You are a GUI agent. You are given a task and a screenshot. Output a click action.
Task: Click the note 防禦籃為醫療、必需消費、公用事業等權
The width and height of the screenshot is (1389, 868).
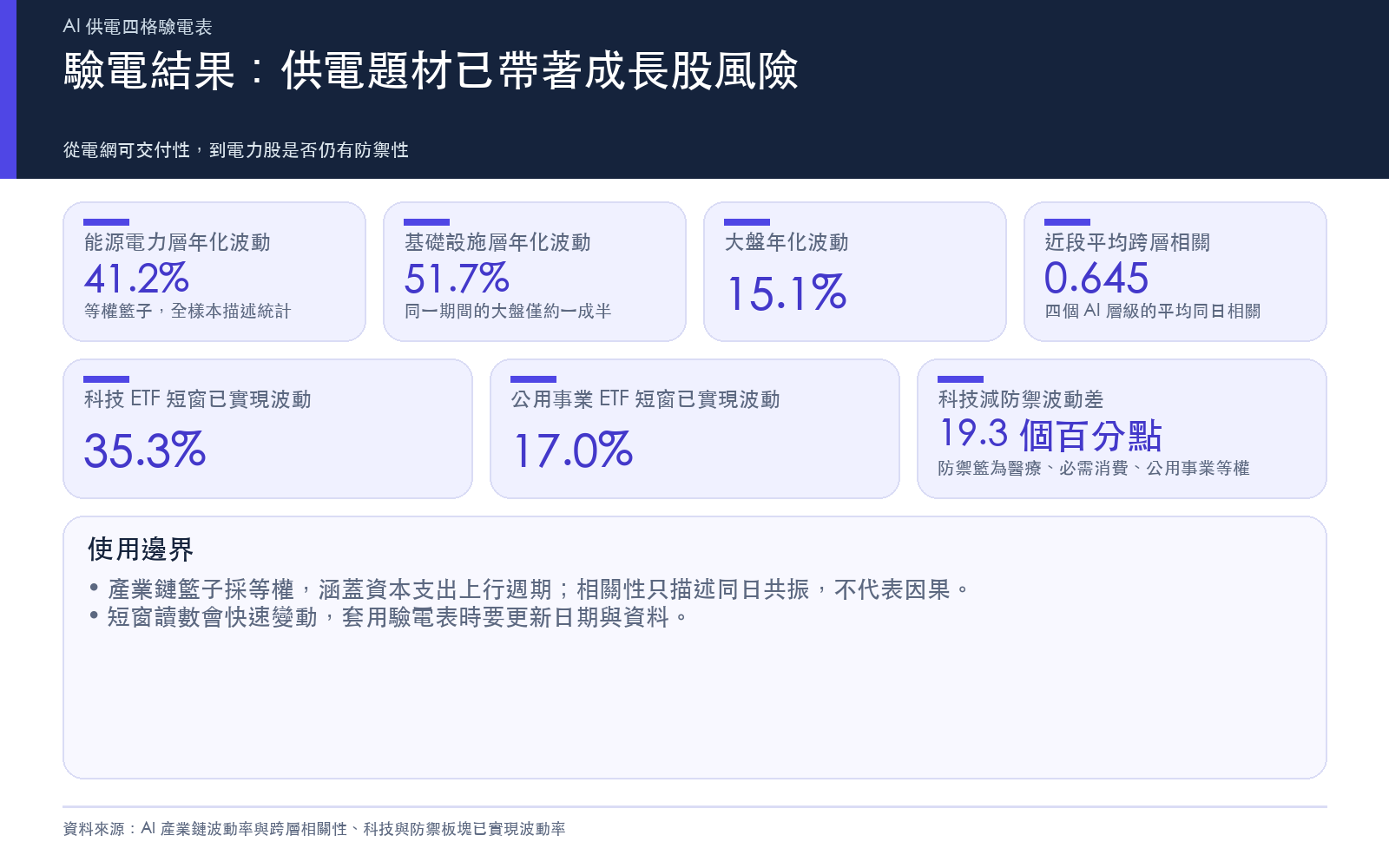pyautogui.click(x=1094, y=468)
